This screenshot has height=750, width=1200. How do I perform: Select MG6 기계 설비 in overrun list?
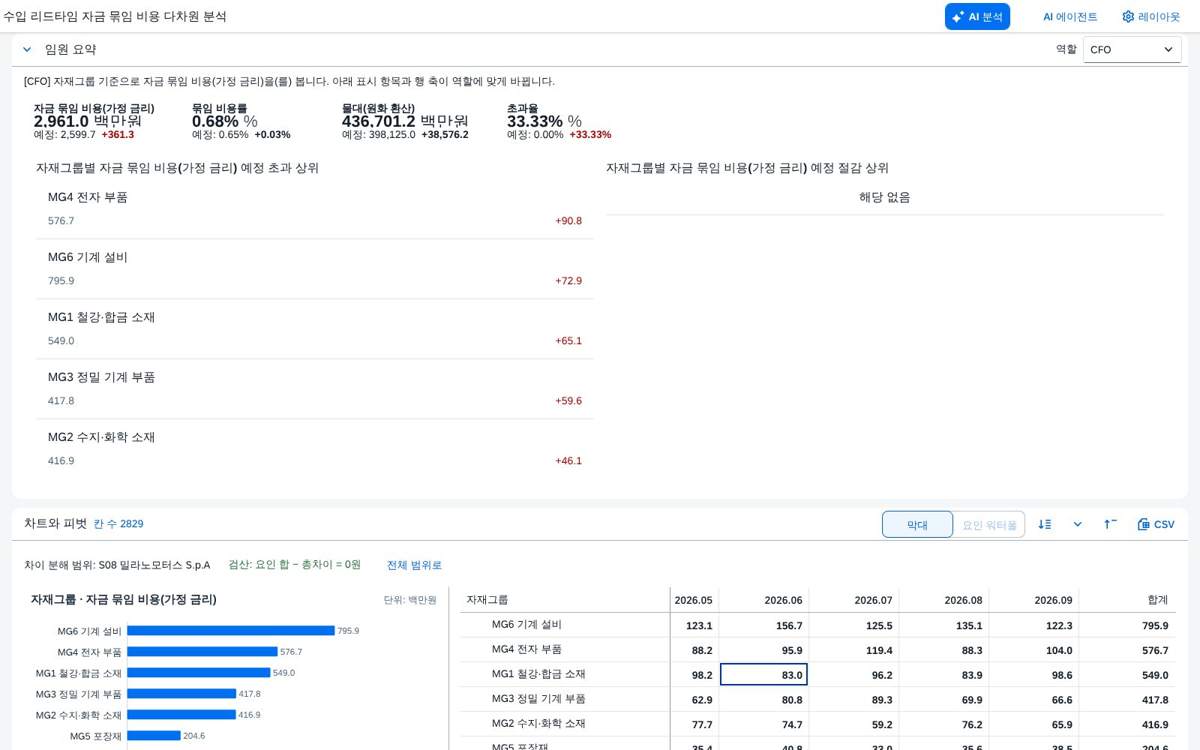point(315,269)
